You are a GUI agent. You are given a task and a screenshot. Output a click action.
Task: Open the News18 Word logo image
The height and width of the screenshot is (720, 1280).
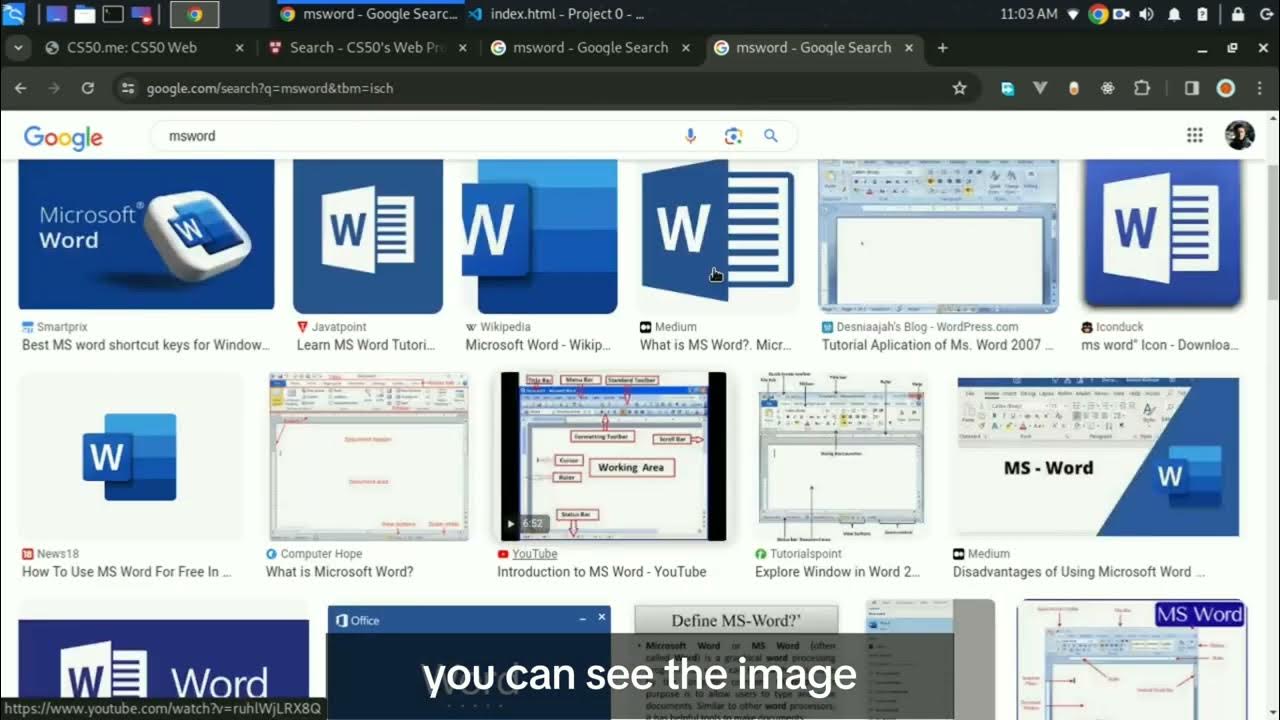(x=130, y=457)
